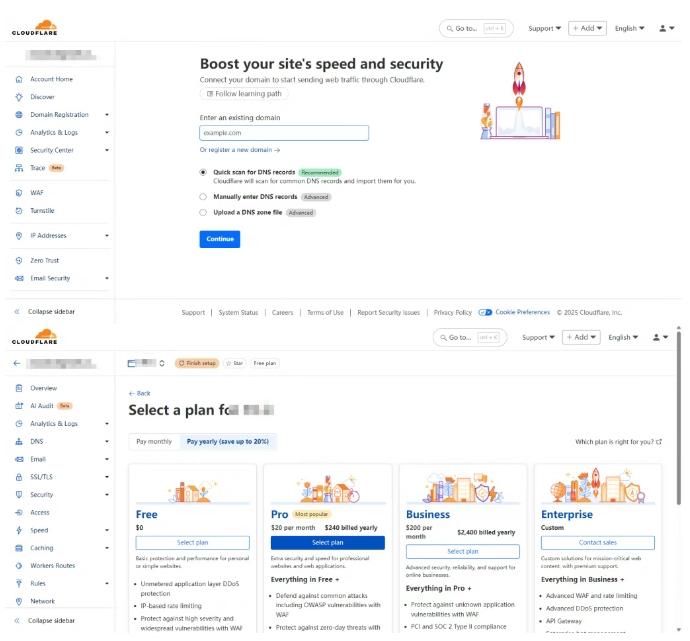Click the Email Security envelope icon

[x=19, y=278]
